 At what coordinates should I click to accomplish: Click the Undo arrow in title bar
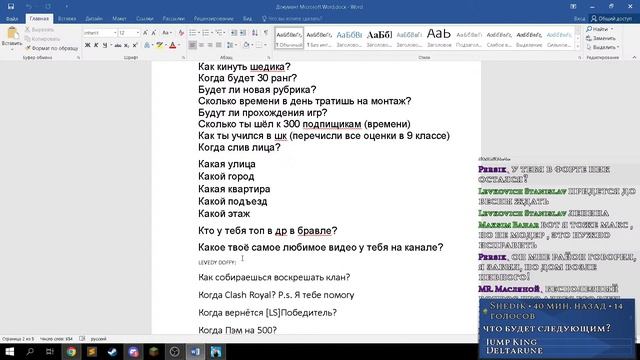click(29, 7)
